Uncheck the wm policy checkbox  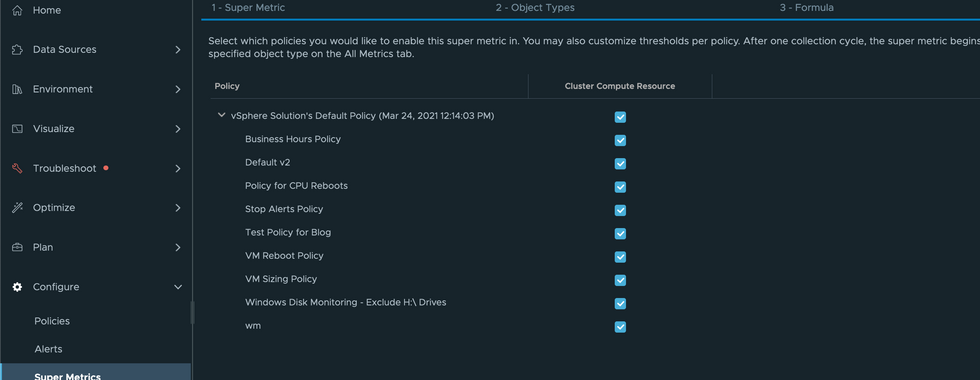620,326
